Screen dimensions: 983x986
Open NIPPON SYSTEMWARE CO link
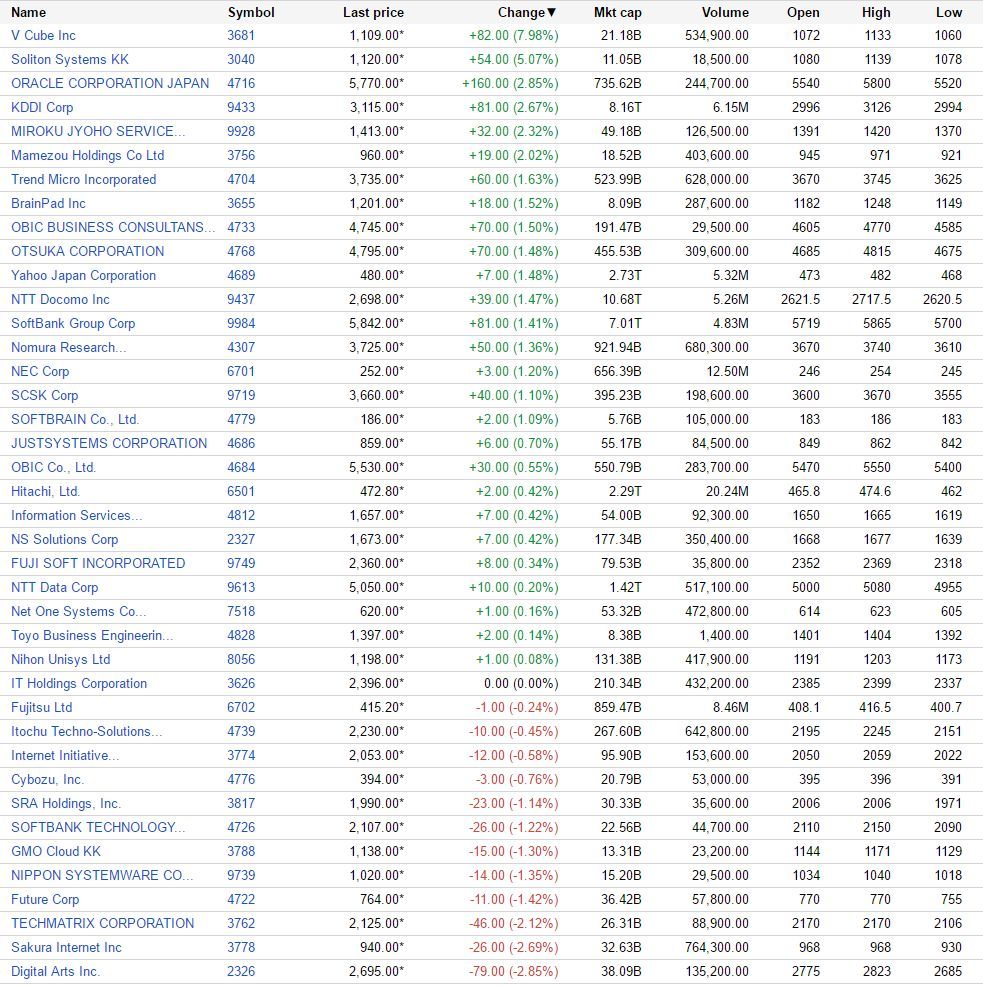(103, 875)
